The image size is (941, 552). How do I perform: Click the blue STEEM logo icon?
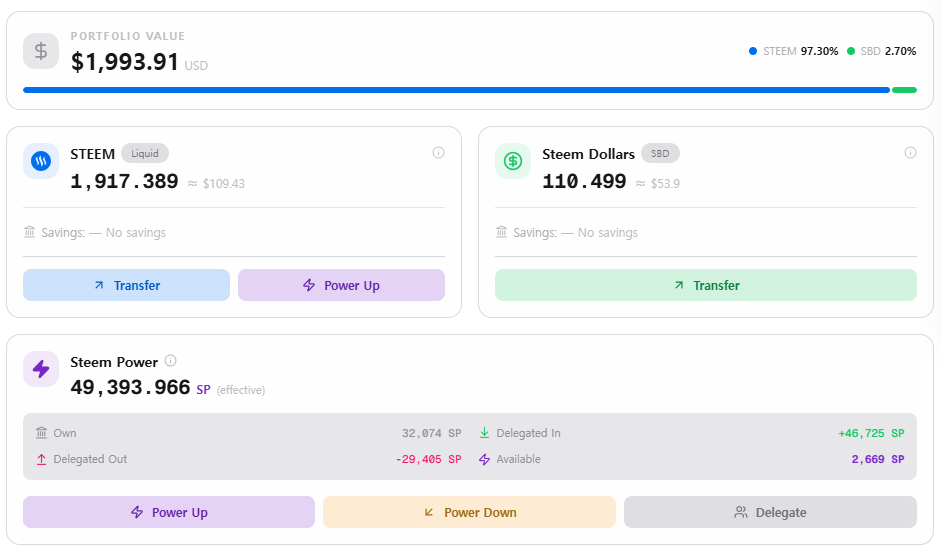pos(41,161)
